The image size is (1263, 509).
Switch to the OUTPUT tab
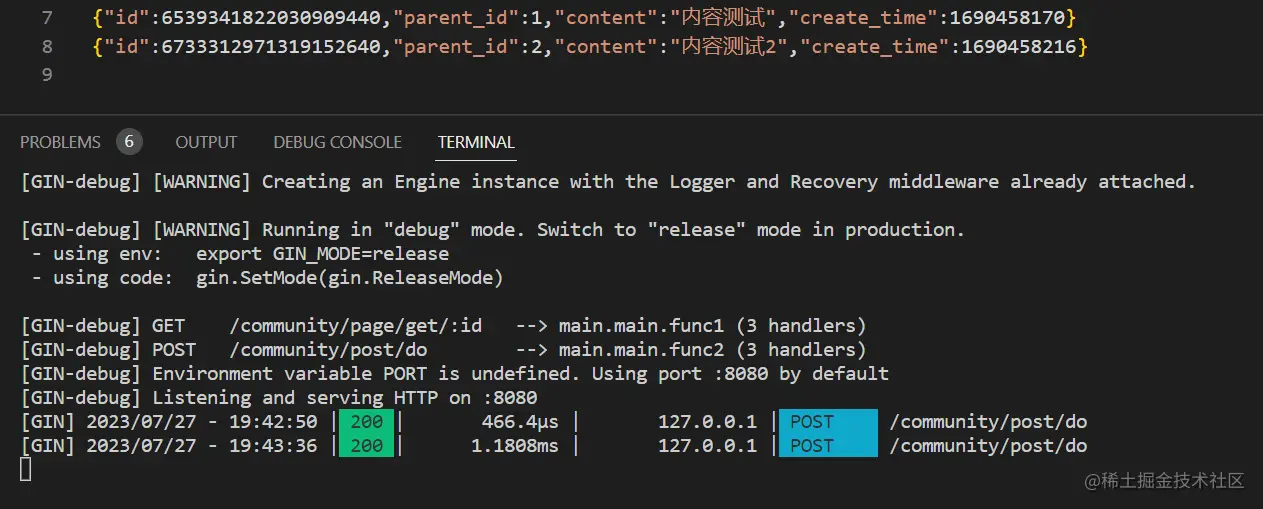(x=206, y=142)
